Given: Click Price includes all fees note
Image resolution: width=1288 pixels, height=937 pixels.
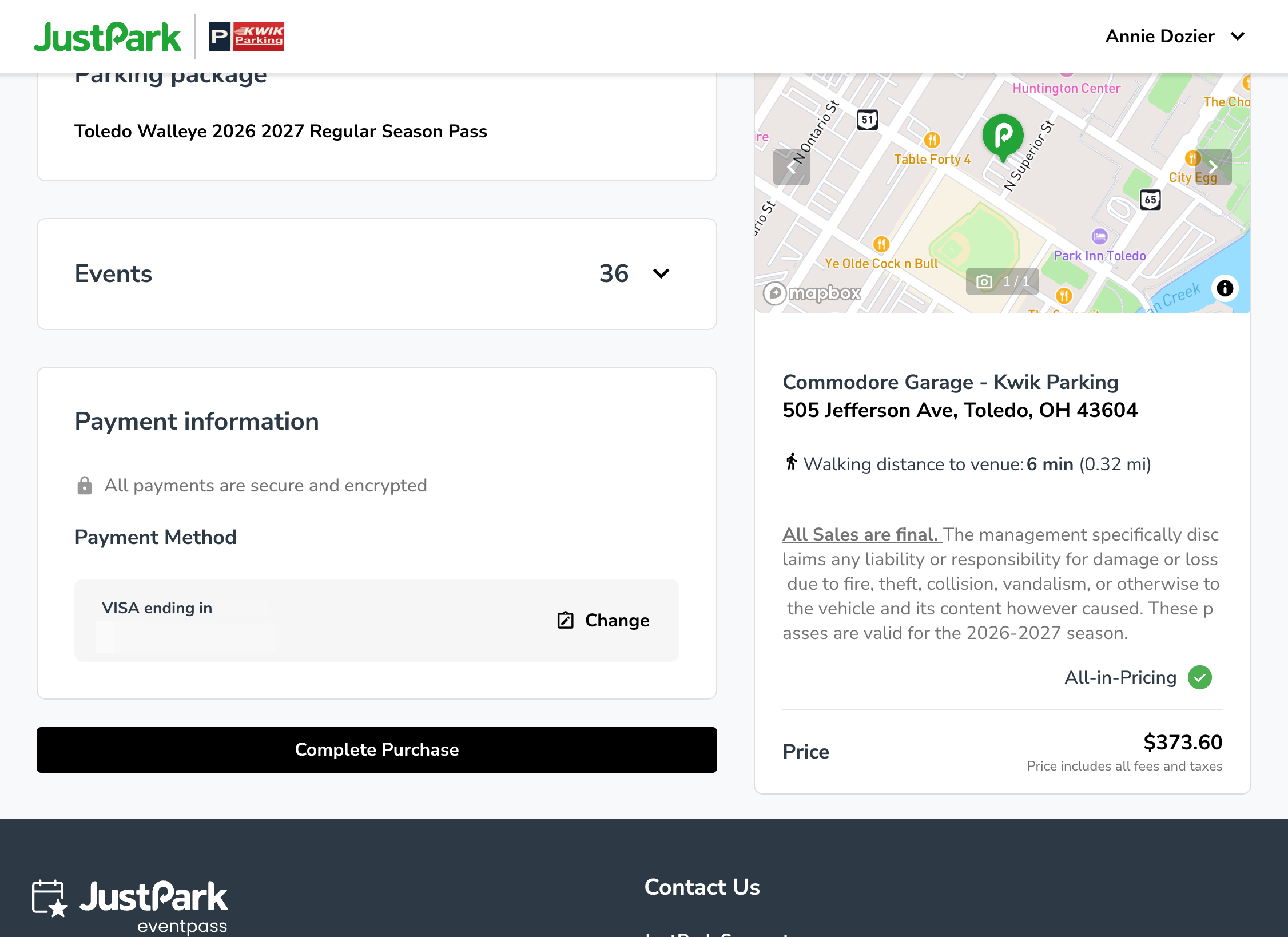Looking at the screenshot, I should [1124, 766].
